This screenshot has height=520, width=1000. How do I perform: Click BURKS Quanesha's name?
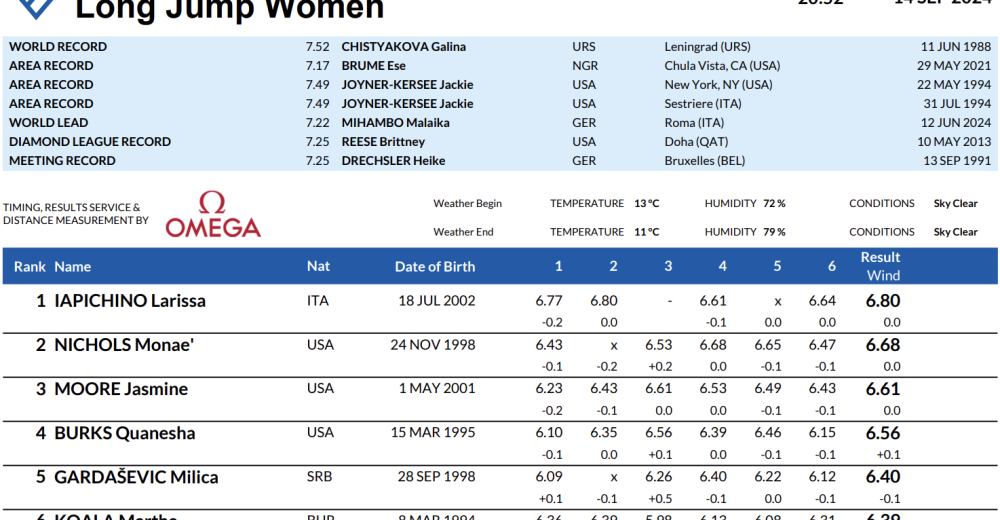coord(125,433)
